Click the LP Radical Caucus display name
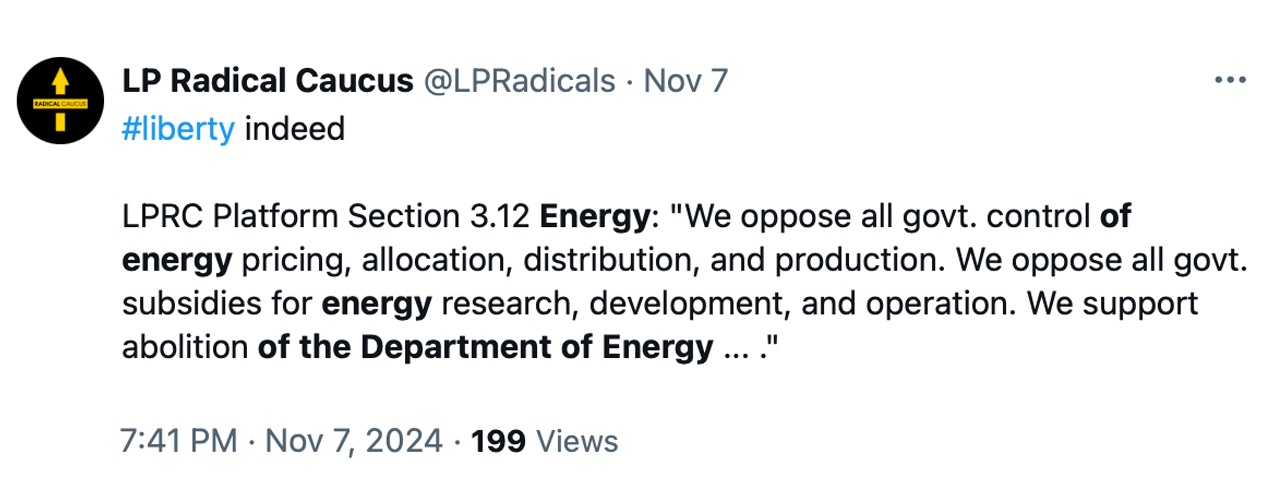Viewport: 1280px width, 500px height. [x=267, y=81]
